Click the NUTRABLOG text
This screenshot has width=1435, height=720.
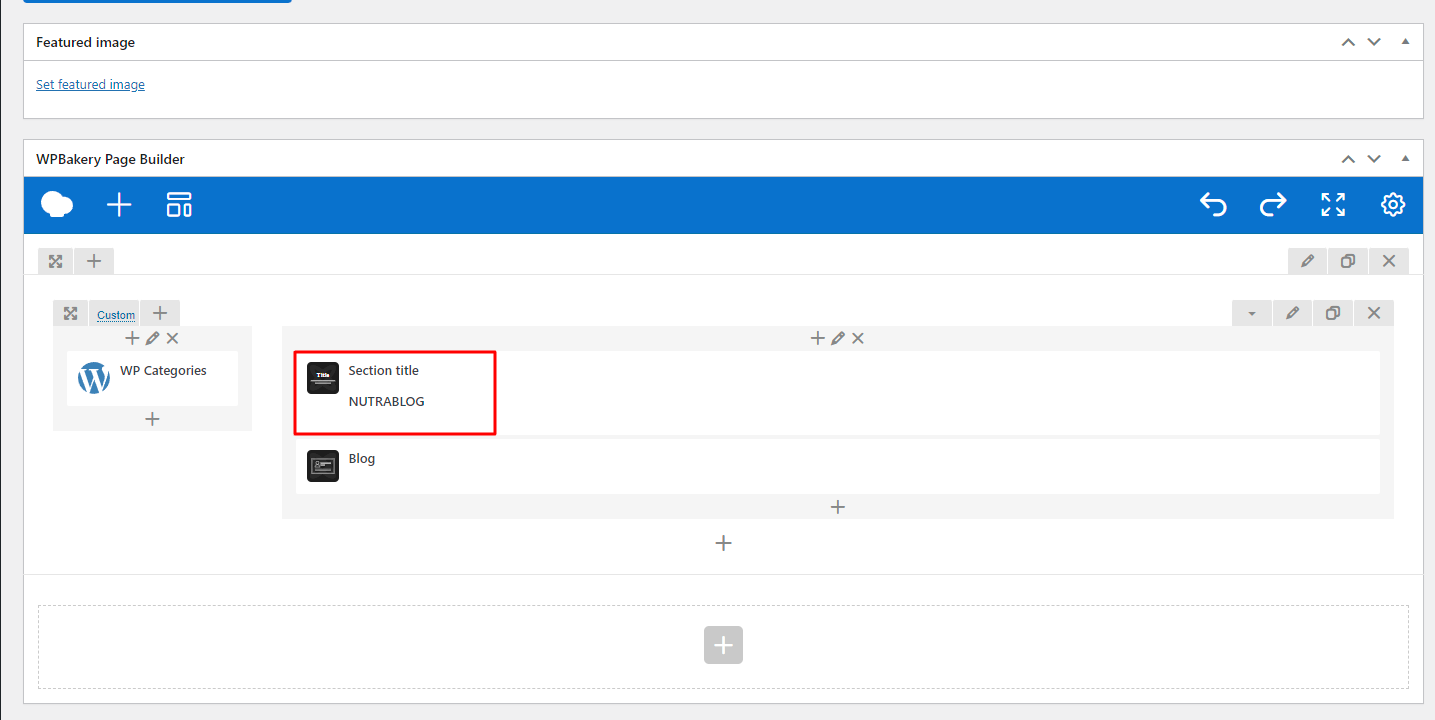tap(386, 402)
